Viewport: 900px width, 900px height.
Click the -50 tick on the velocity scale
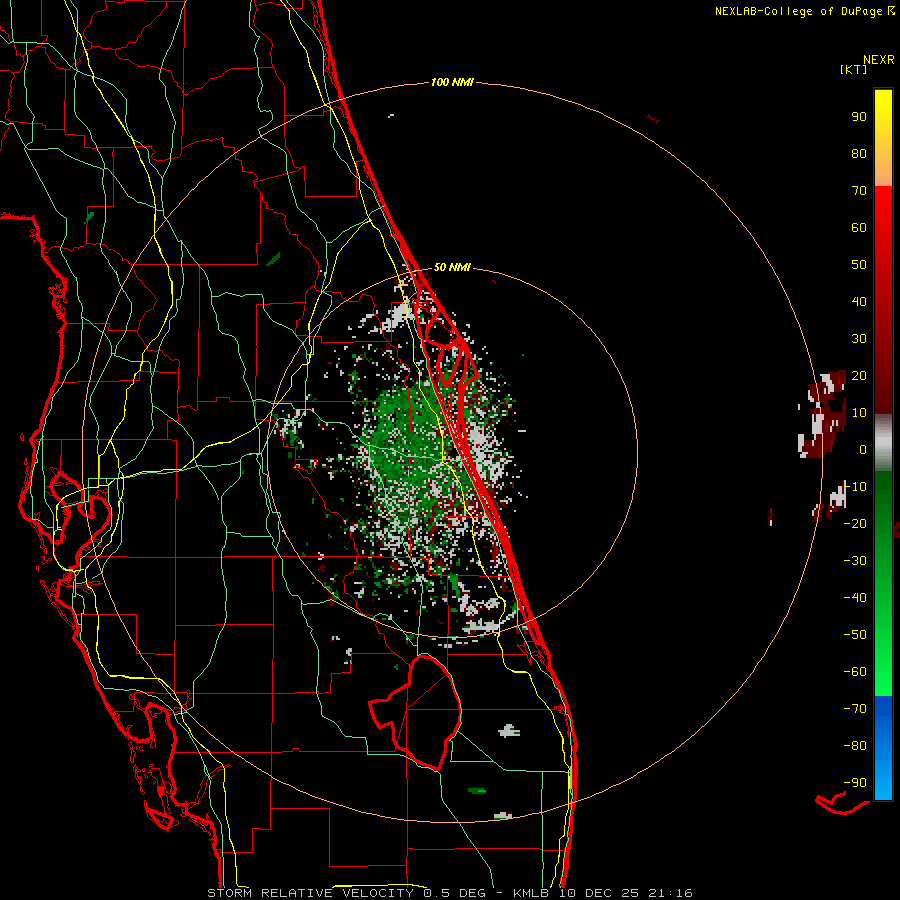click(855, 635)
